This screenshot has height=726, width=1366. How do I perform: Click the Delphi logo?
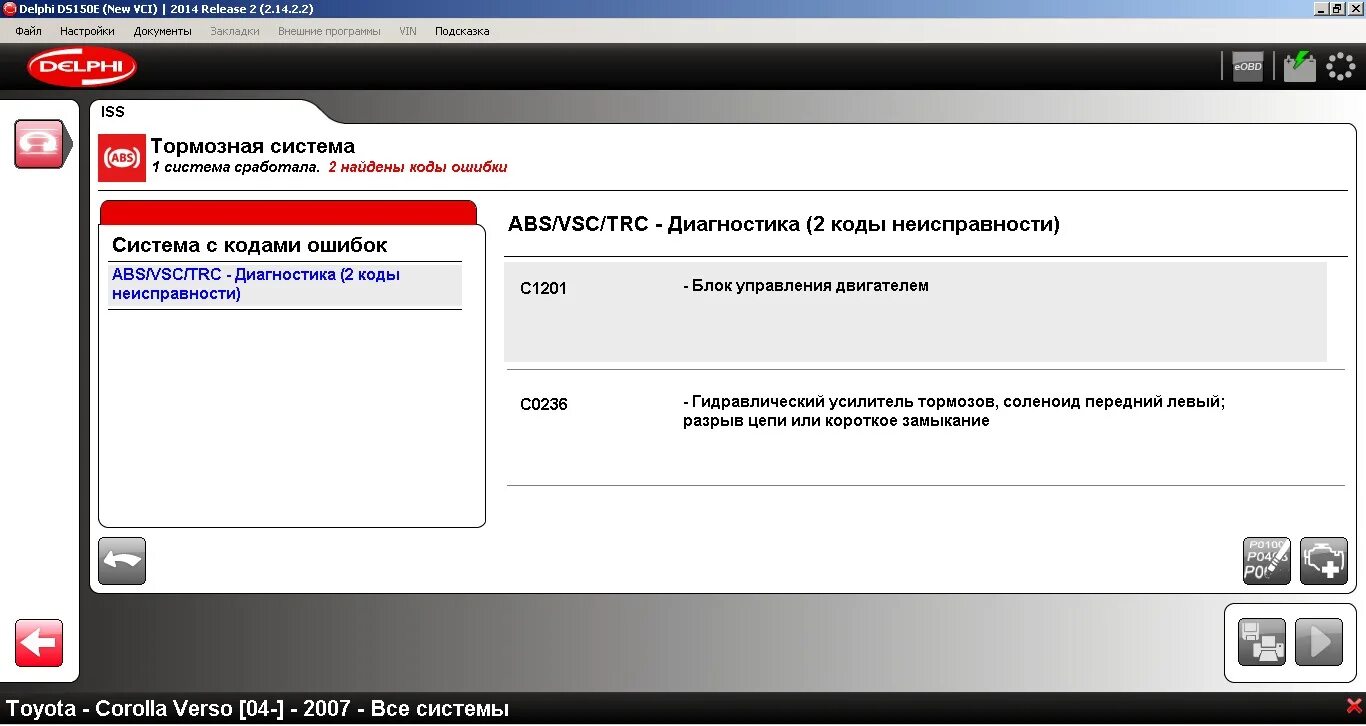(x=82, y=67)
